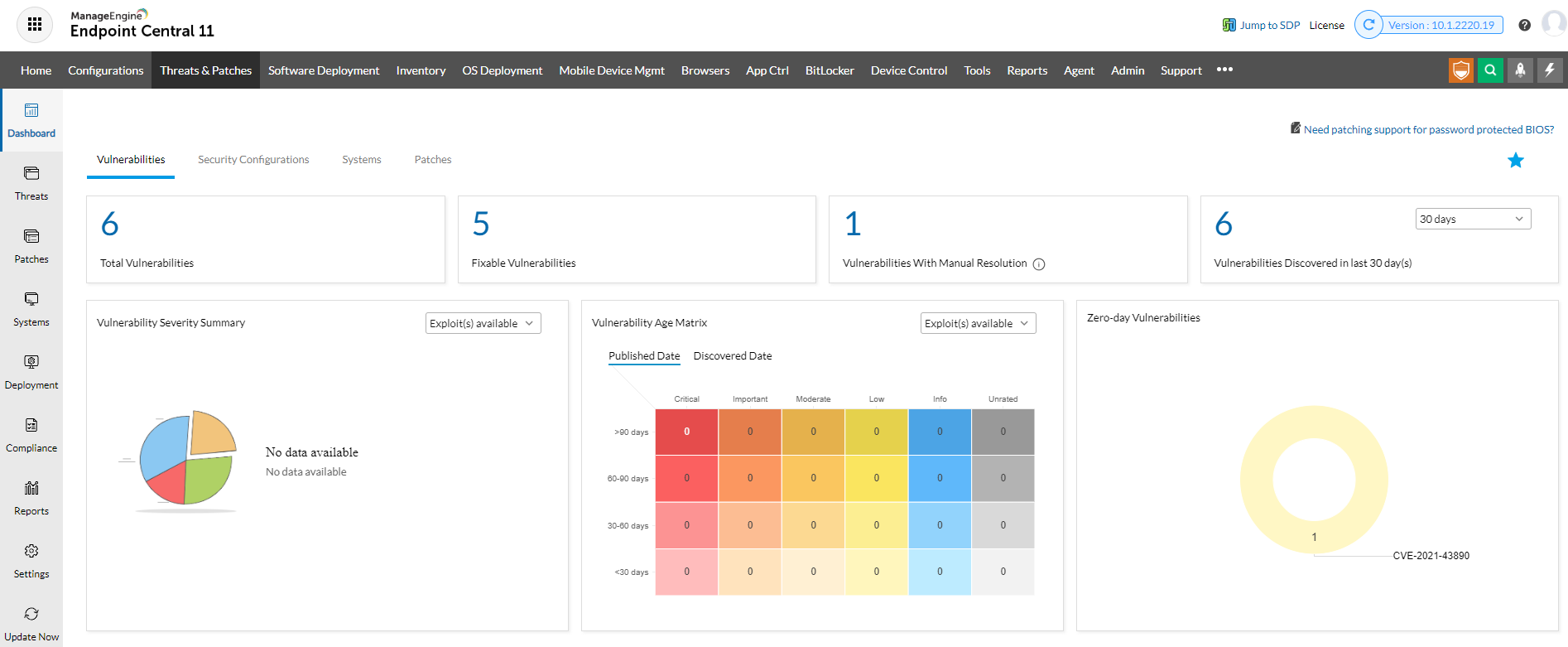
Task: Open the Dashboard sidebar icon
Action: [31, 110]
